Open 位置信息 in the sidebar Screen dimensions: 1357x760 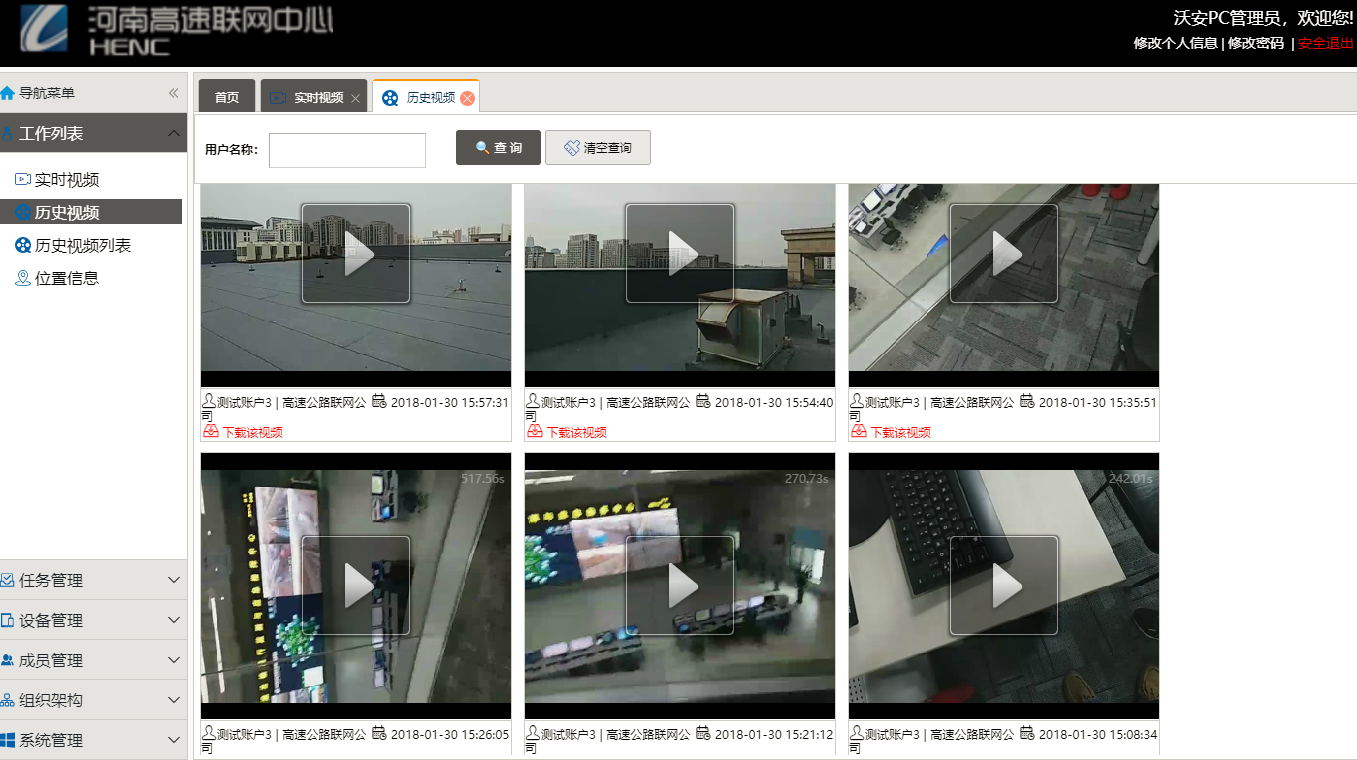coord(66,278)
